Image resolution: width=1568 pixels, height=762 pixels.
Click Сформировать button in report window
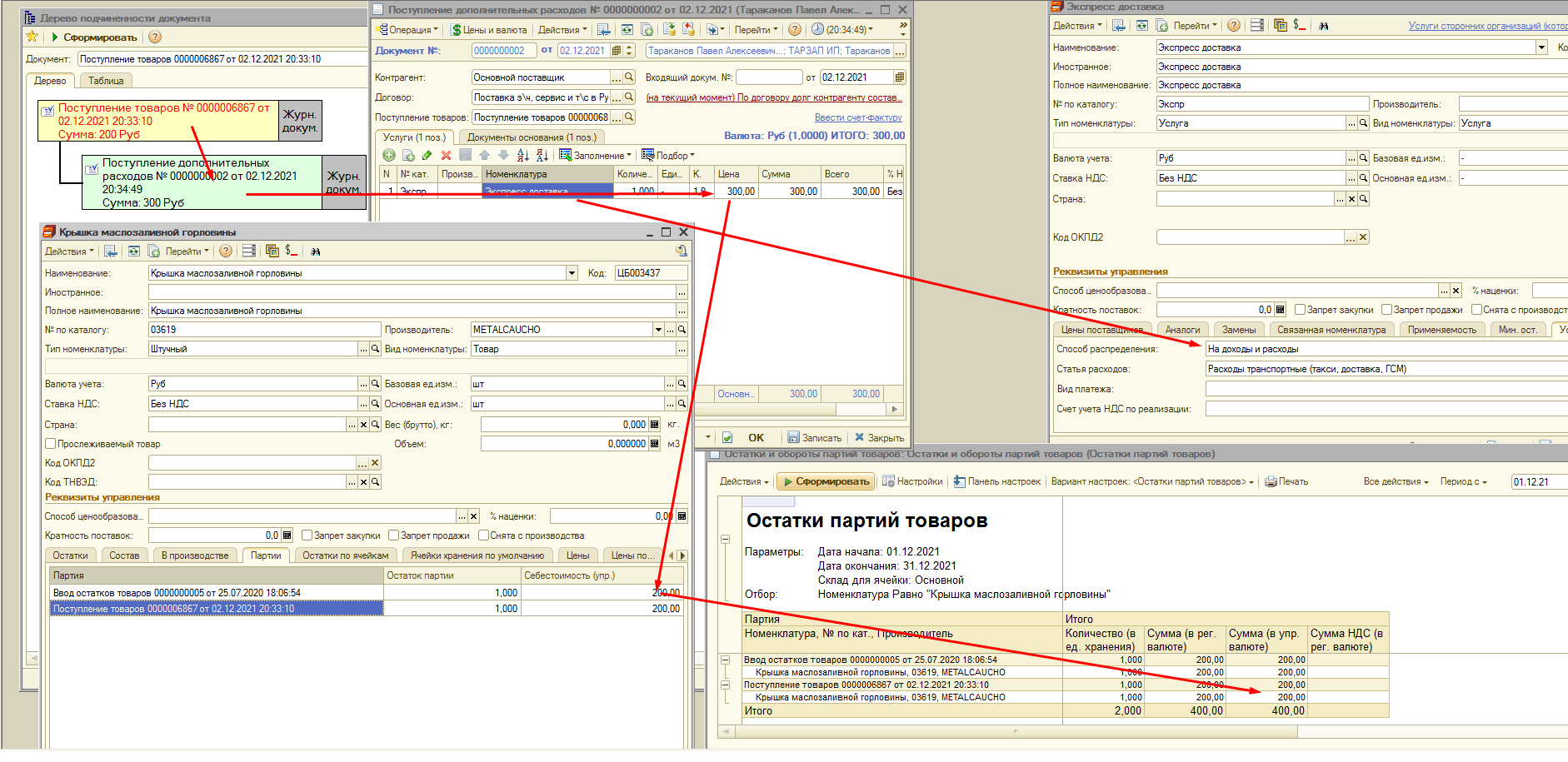826,481
